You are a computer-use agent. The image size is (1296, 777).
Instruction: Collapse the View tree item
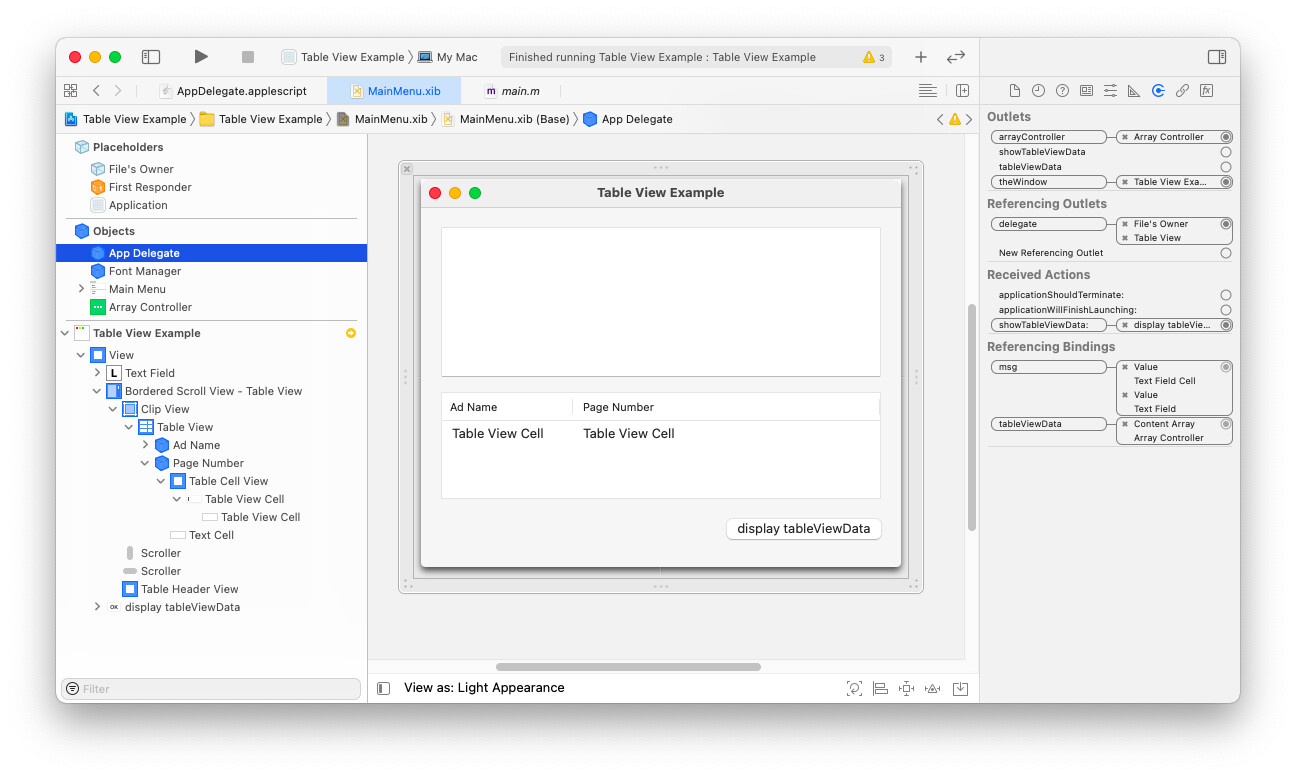[81, 355]
